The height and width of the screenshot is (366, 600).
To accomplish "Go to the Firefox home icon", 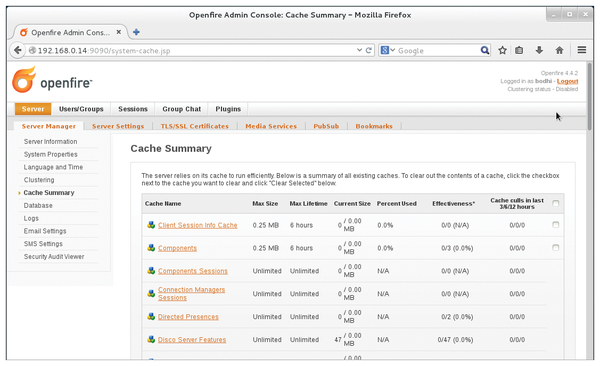I will click(x=559, y=50).
